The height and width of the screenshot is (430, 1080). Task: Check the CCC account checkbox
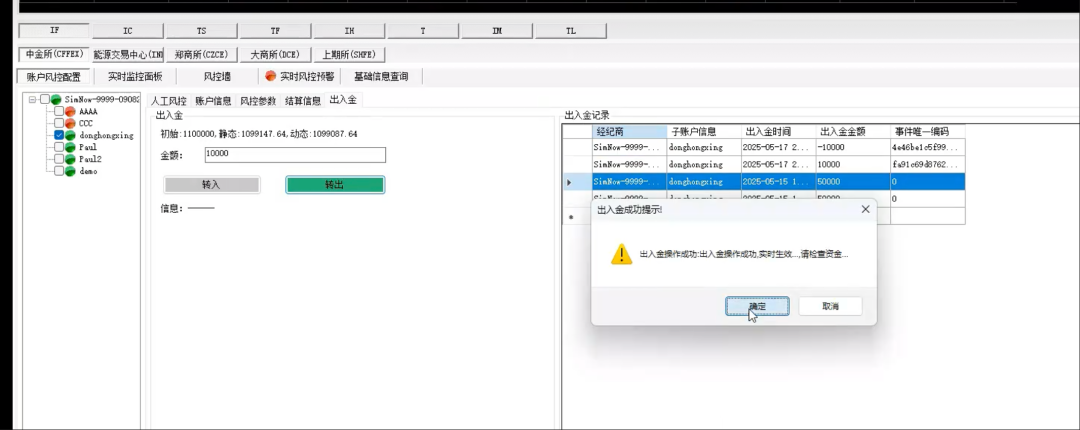[x=59, y=123]
